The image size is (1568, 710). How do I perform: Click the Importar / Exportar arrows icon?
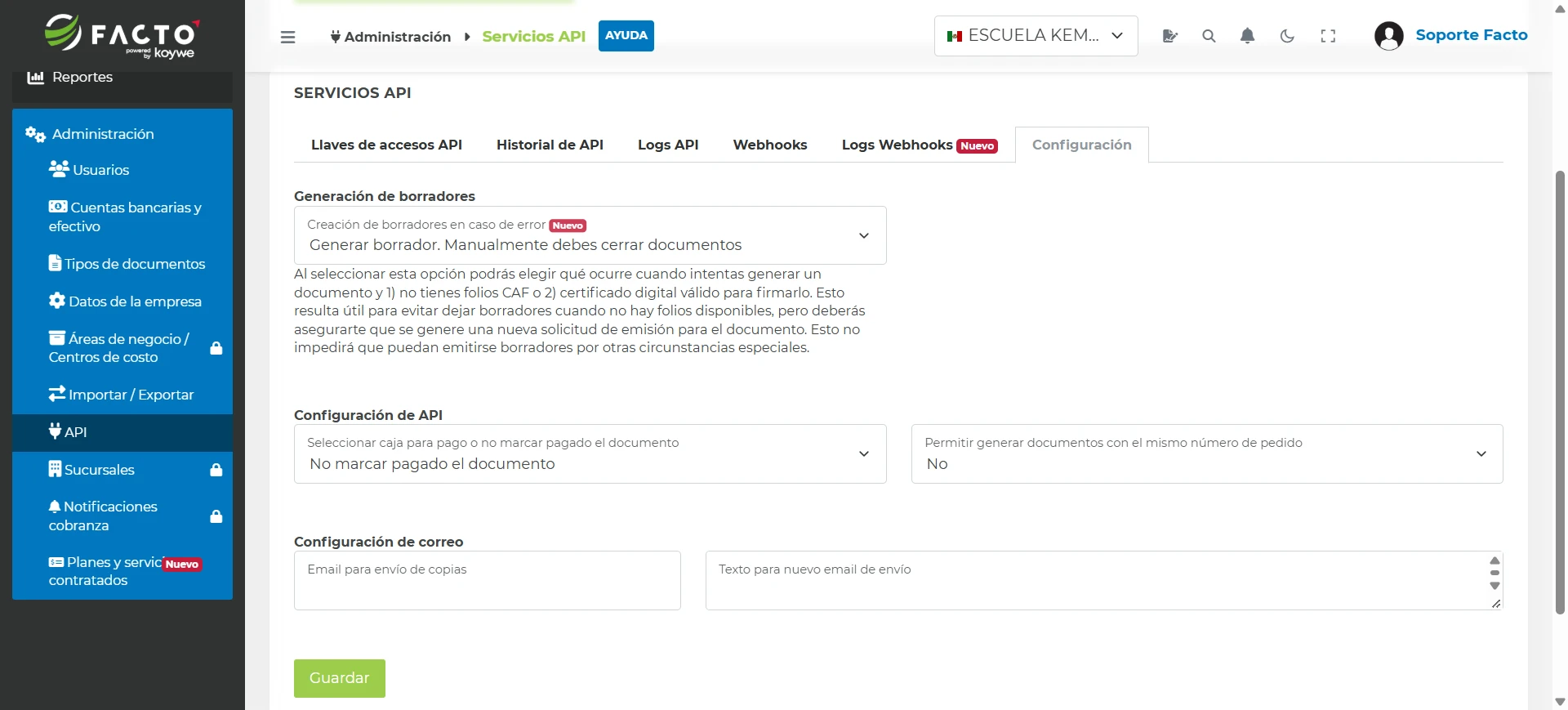tap(57, 394)
